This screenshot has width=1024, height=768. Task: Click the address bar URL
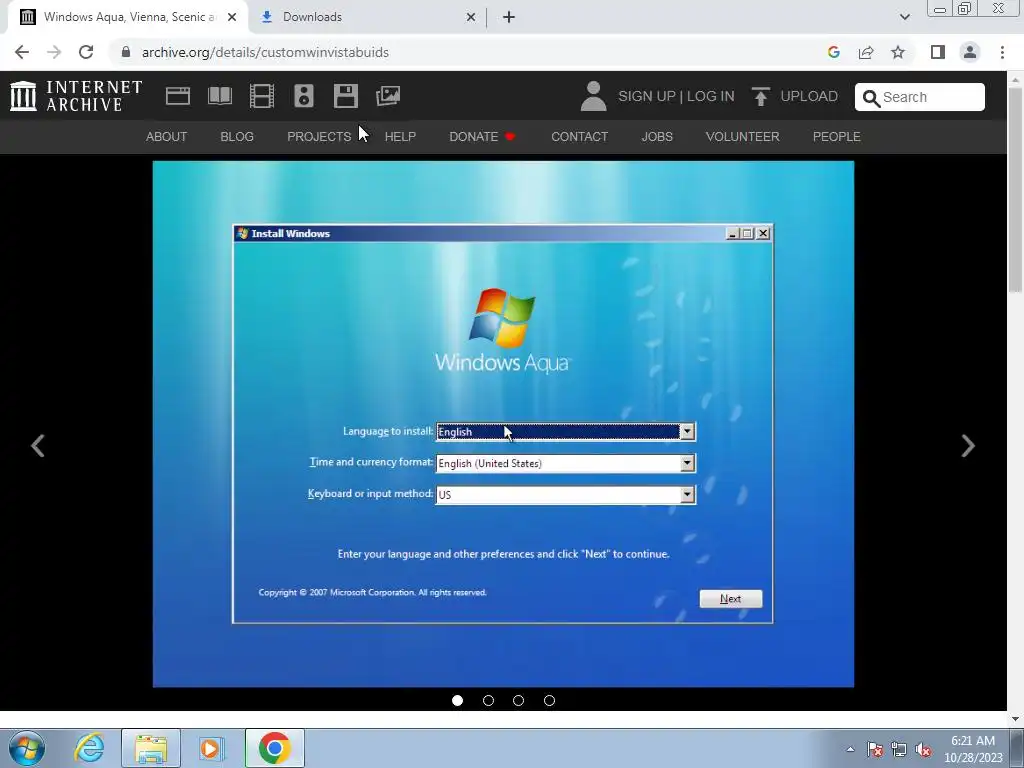[x=265, y=52]
